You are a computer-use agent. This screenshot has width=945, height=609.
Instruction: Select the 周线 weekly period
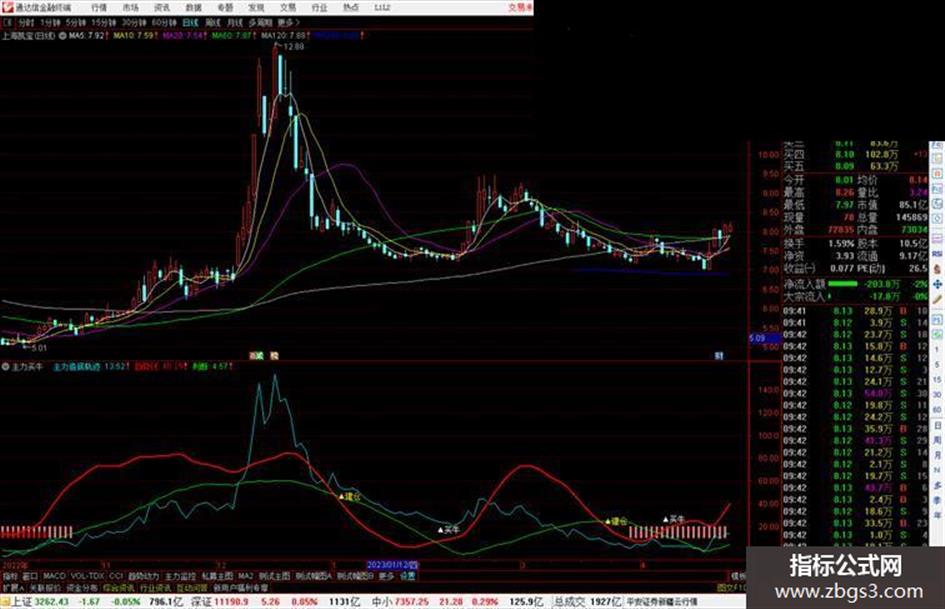(213, 23)
